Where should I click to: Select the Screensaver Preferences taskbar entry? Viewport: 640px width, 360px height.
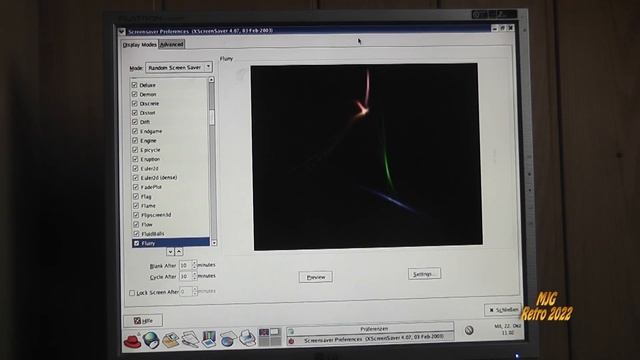click(370, 338)
